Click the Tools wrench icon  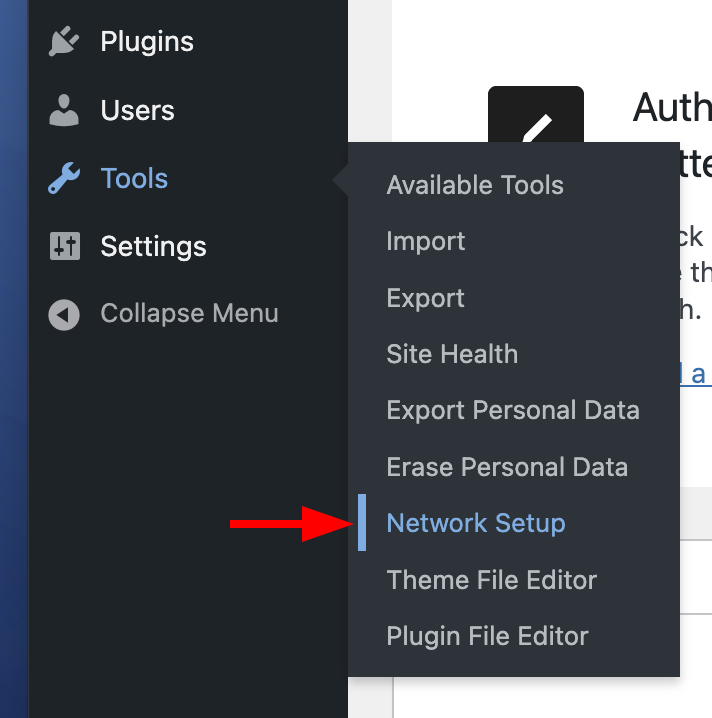[x=64, y=179]
